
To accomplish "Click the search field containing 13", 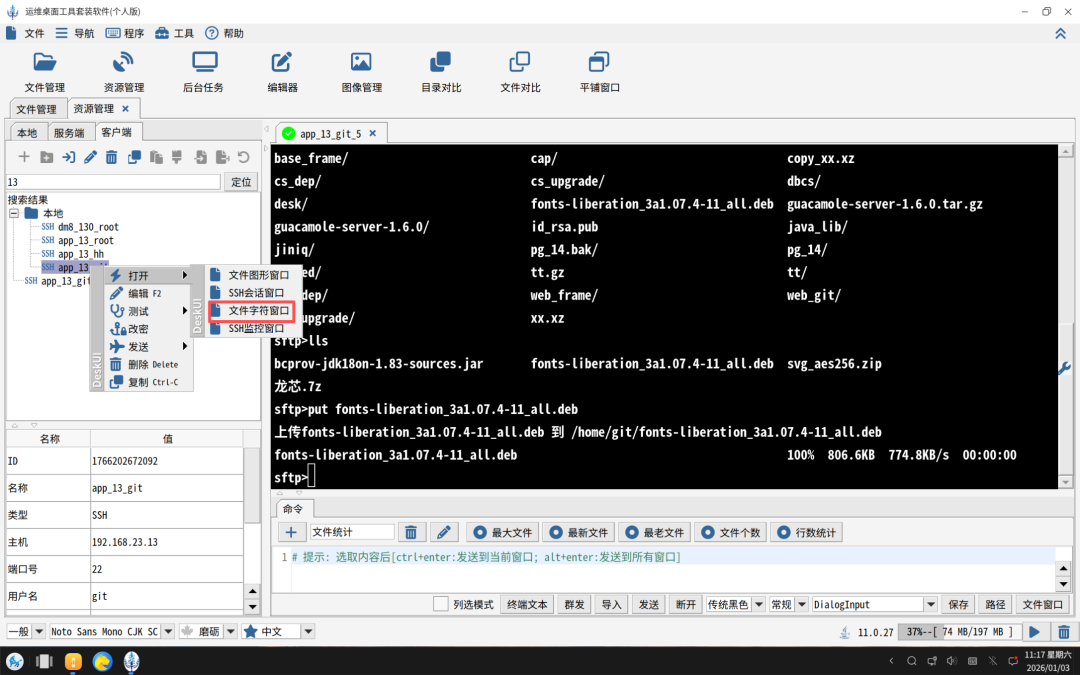I will (x=113, y=182).
